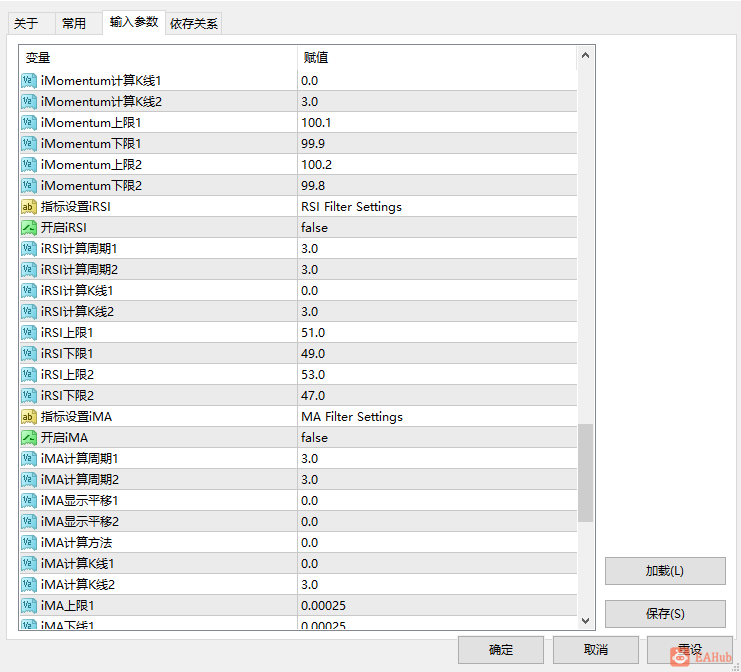Click the 赋值 column header
Image resolution: width=741 pixels, height=672 pixels.
[x=437, y=58]
